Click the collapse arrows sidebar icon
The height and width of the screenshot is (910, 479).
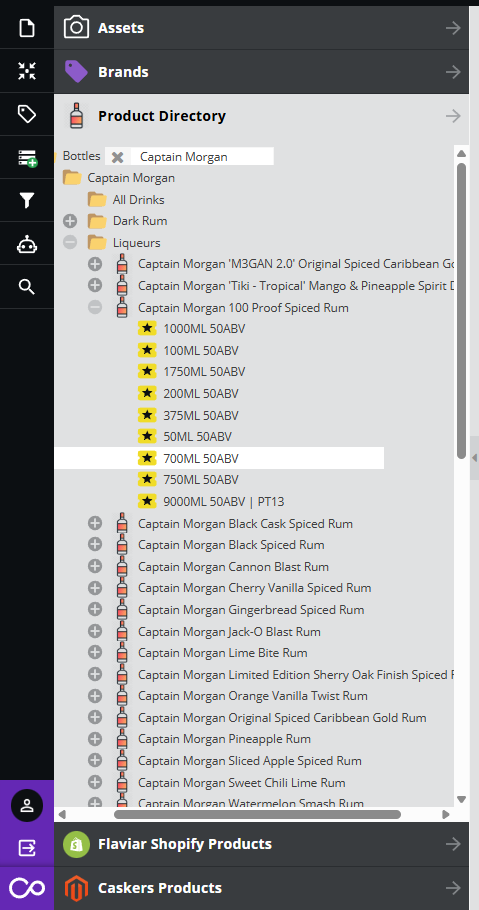pos(27,71)
